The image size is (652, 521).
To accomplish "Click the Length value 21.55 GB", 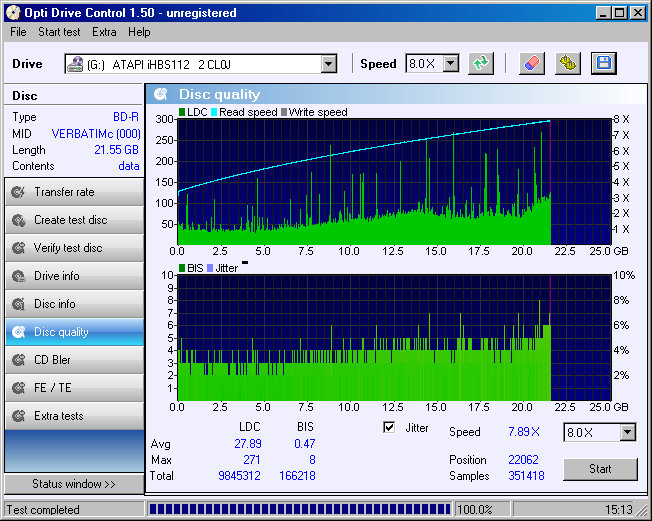I will click(x=116, y=150).
